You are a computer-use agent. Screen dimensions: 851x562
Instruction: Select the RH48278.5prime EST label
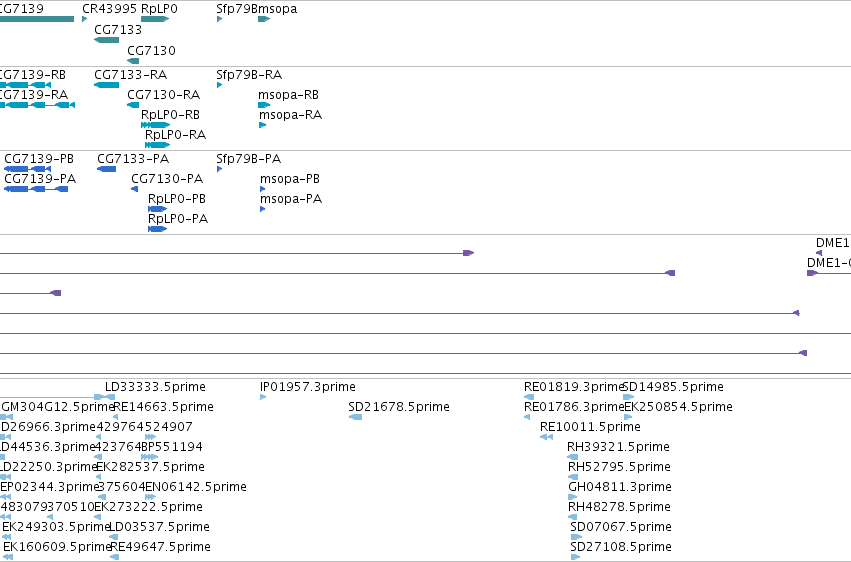pos(619,507)
